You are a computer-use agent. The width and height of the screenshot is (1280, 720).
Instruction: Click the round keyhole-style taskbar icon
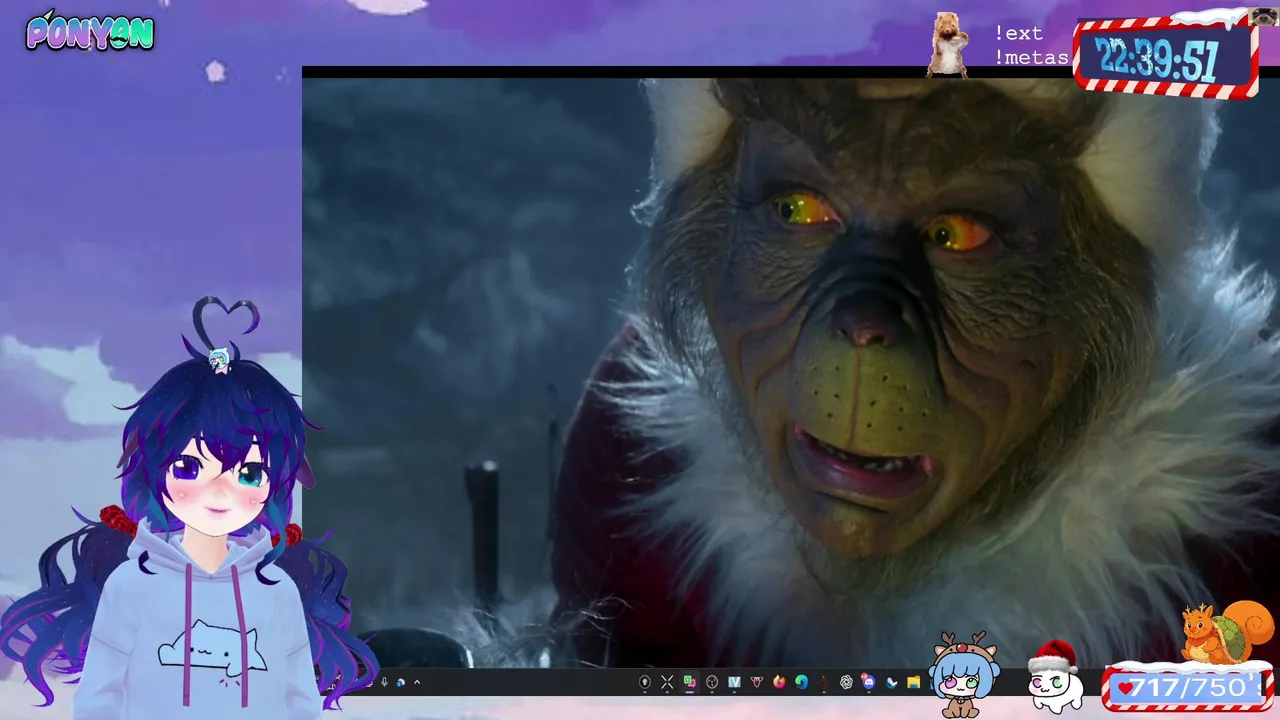645,682
